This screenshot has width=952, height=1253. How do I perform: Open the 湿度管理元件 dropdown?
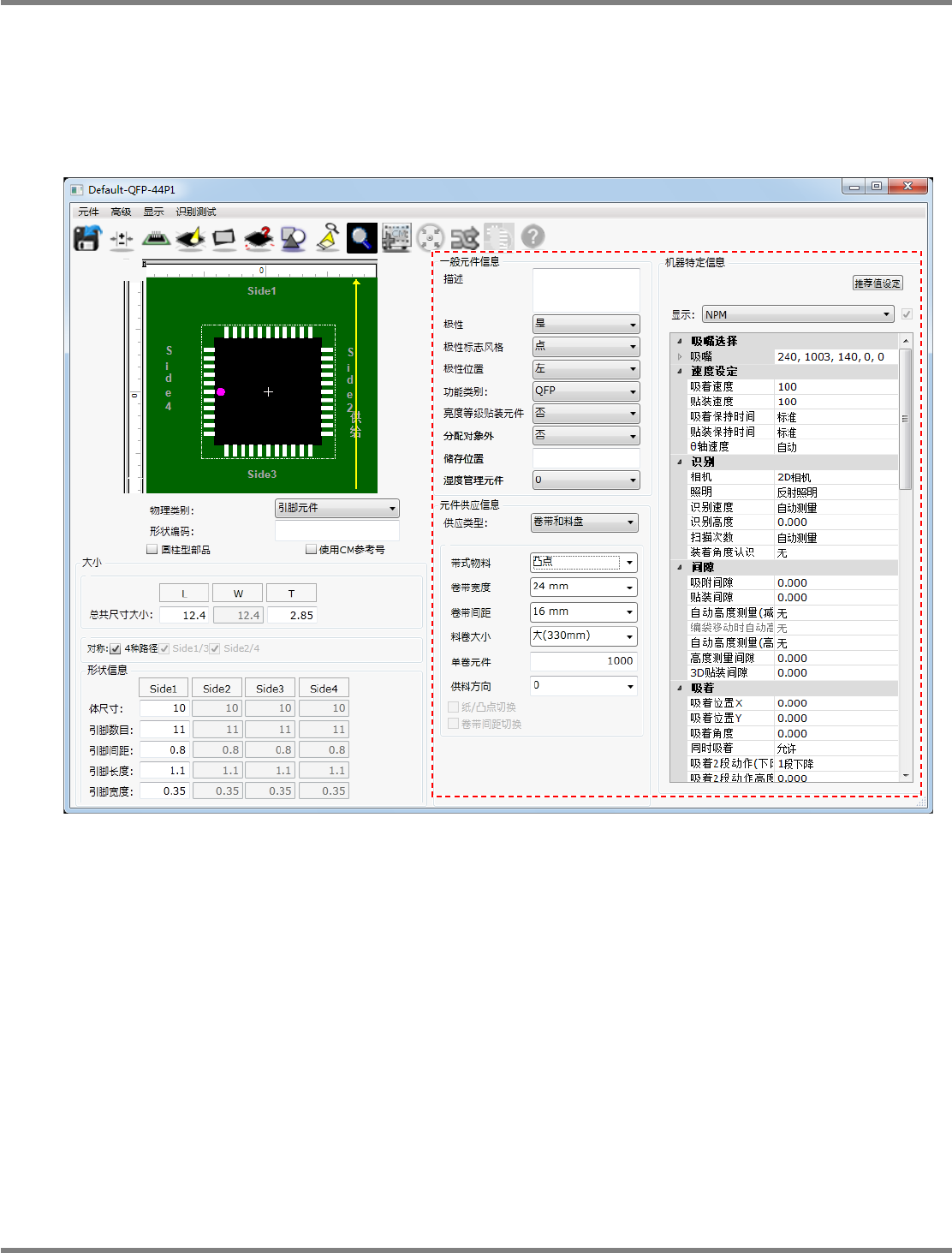[586, 480]
